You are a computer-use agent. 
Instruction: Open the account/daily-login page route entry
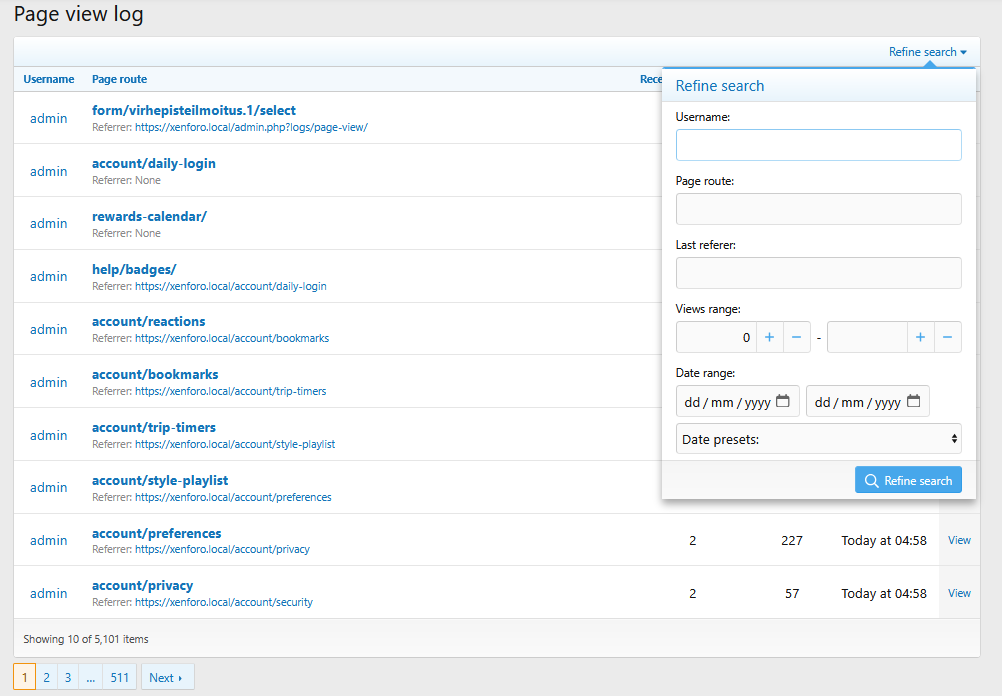point(153,163)
